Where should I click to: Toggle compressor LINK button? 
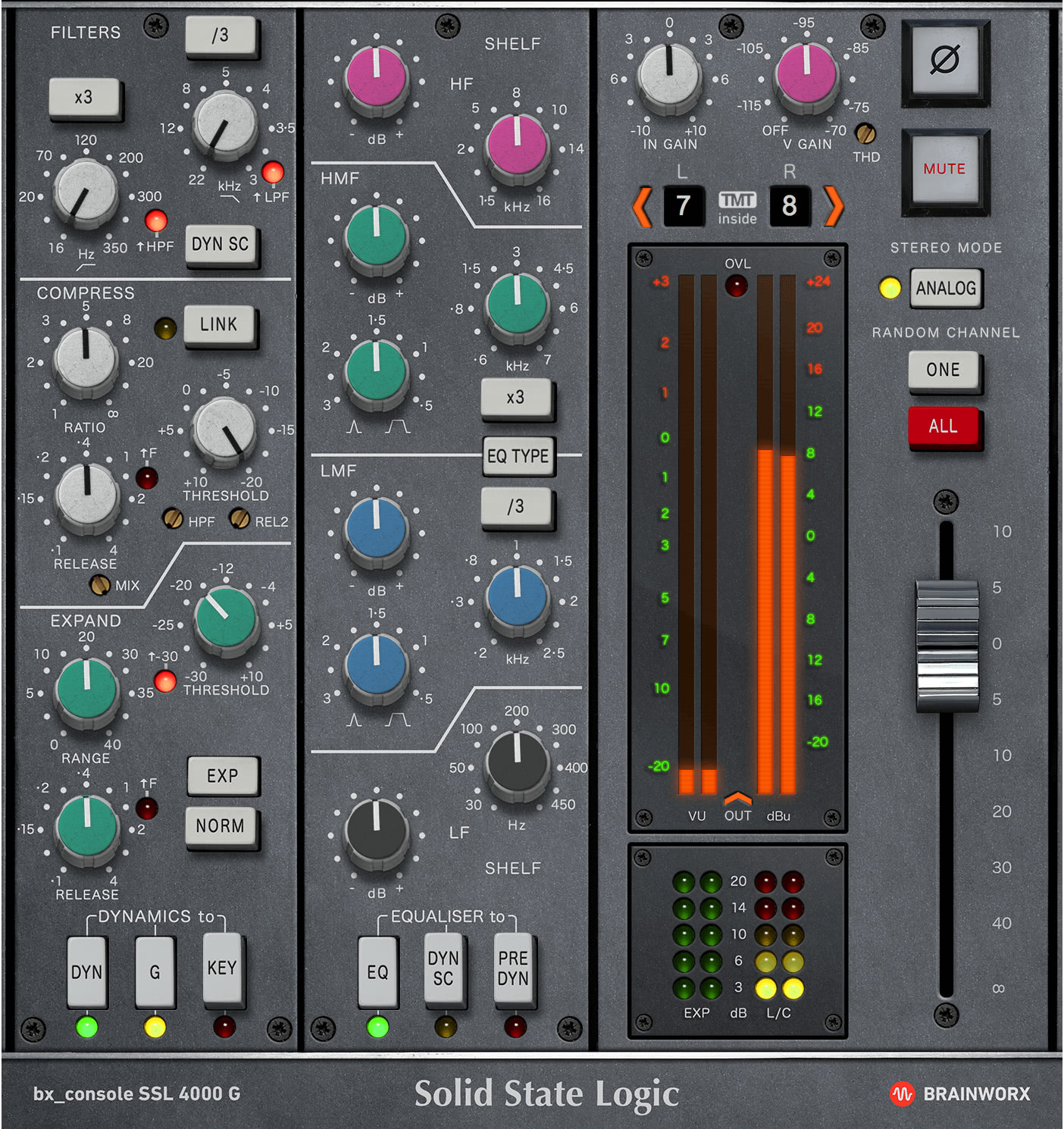[x=219, y=324]
